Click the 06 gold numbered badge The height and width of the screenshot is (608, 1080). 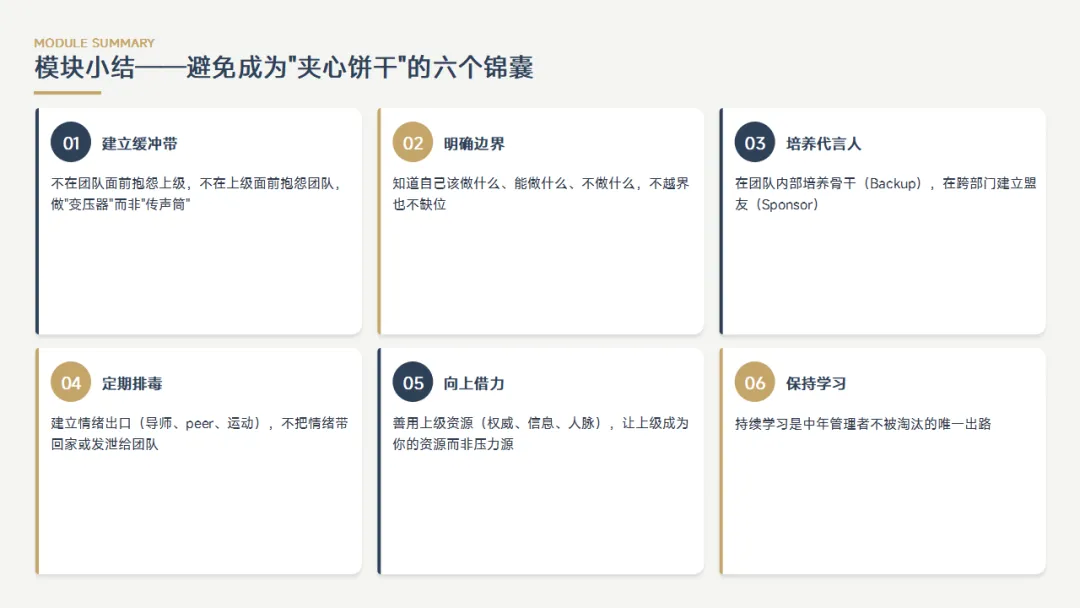pos(755,382)
